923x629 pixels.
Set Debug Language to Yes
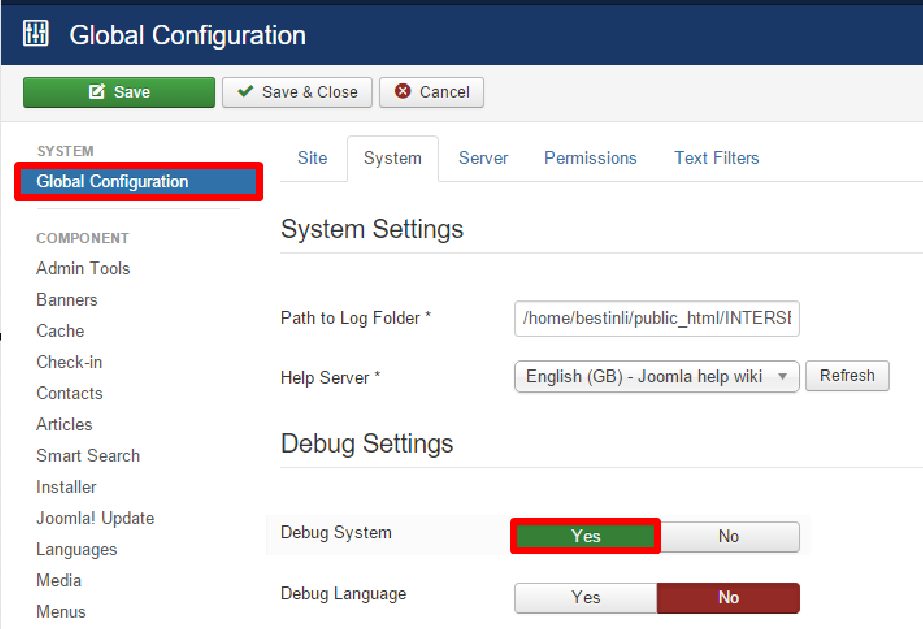(586, 597)
